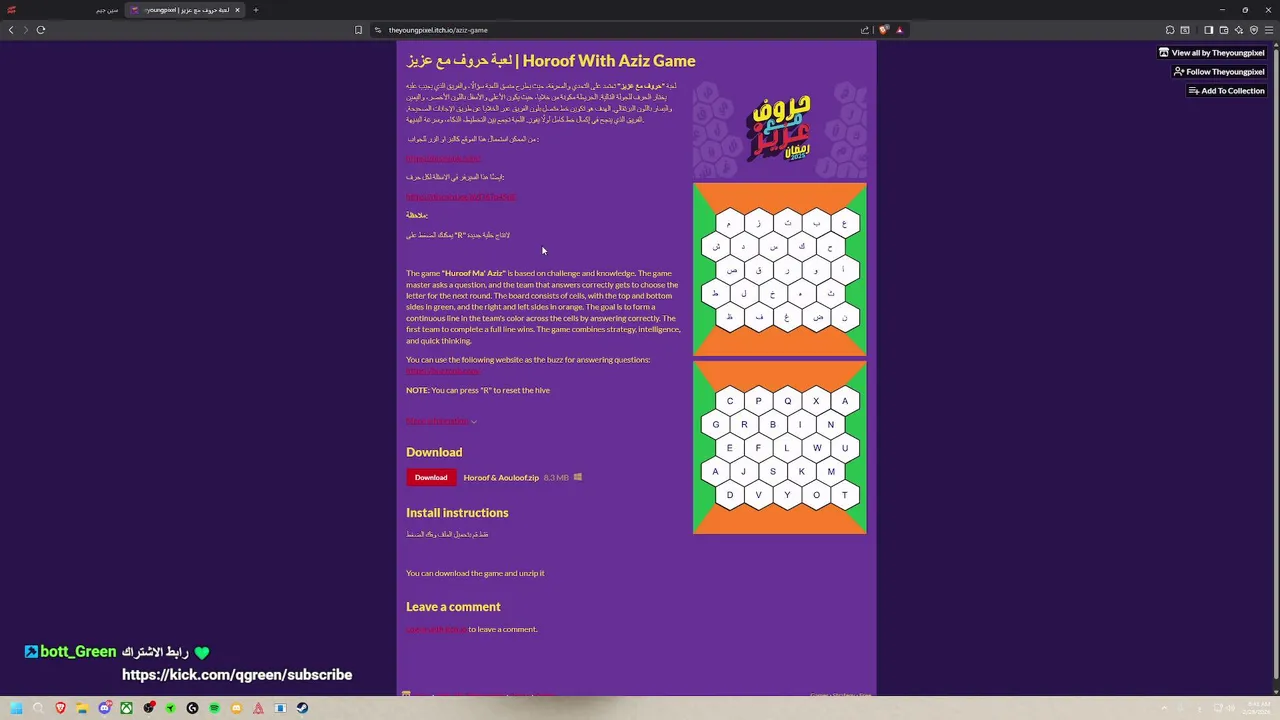Click the Windows platform icon beside file size
Viewport: 1280px width, 720px height.
578,478
